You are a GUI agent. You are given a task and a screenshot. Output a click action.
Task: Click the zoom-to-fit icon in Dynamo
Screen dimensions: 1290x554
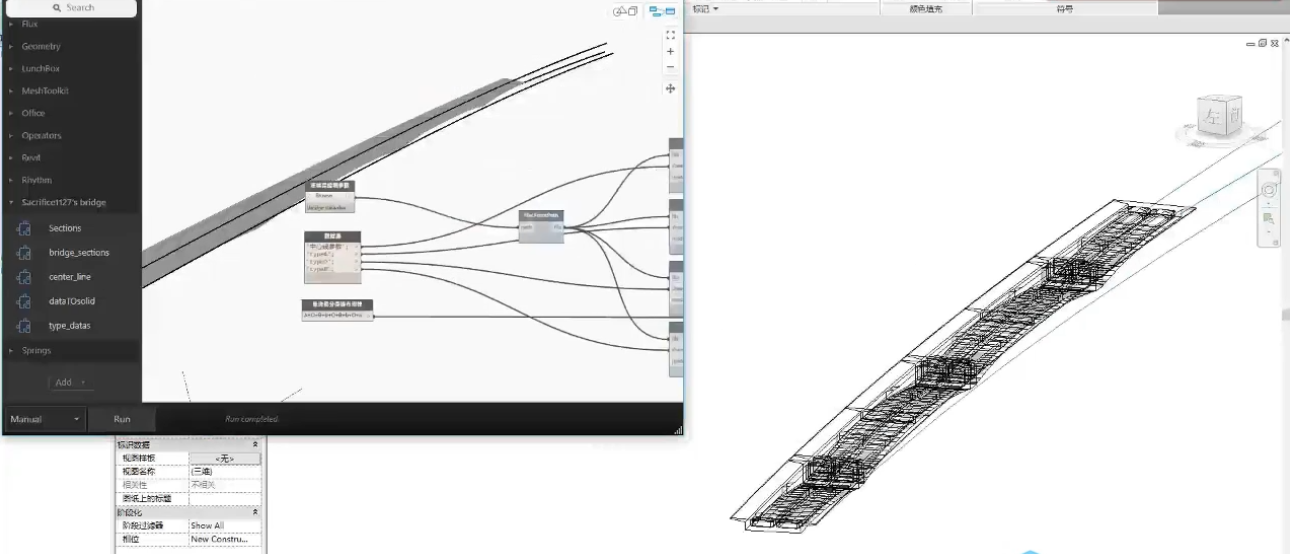point(670,34)
